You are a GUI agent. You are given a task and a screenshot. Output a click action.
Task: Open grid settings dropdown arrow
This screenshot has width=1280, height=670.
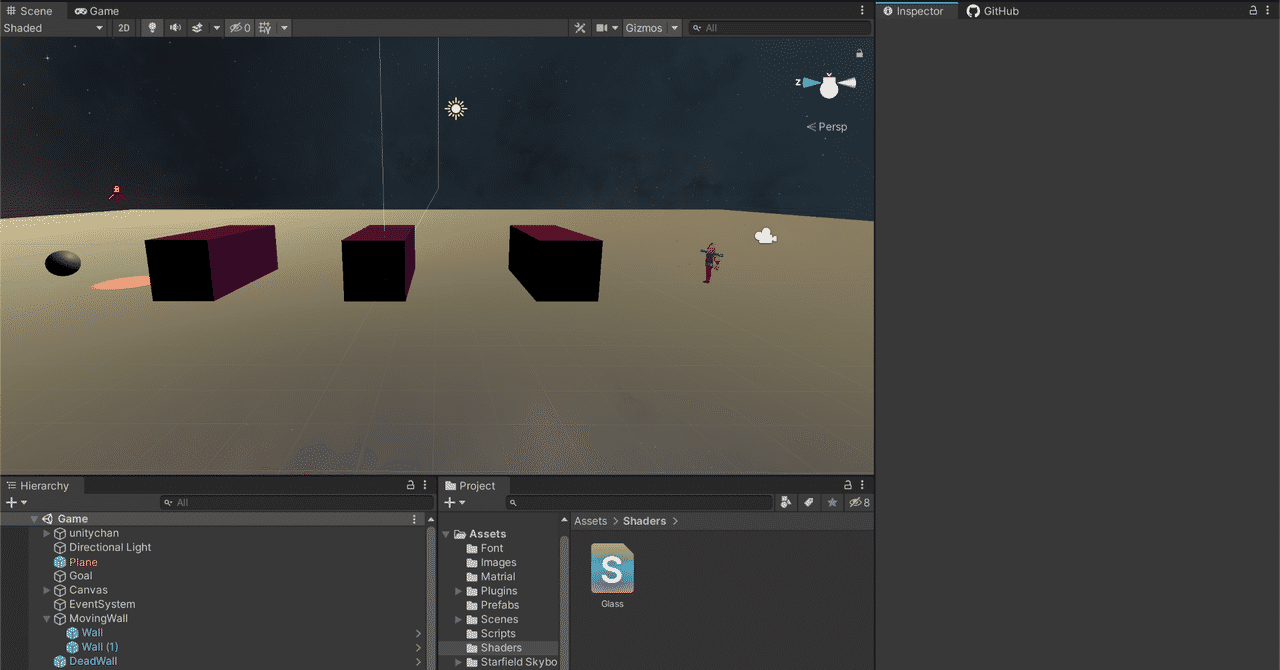point(284,28)
